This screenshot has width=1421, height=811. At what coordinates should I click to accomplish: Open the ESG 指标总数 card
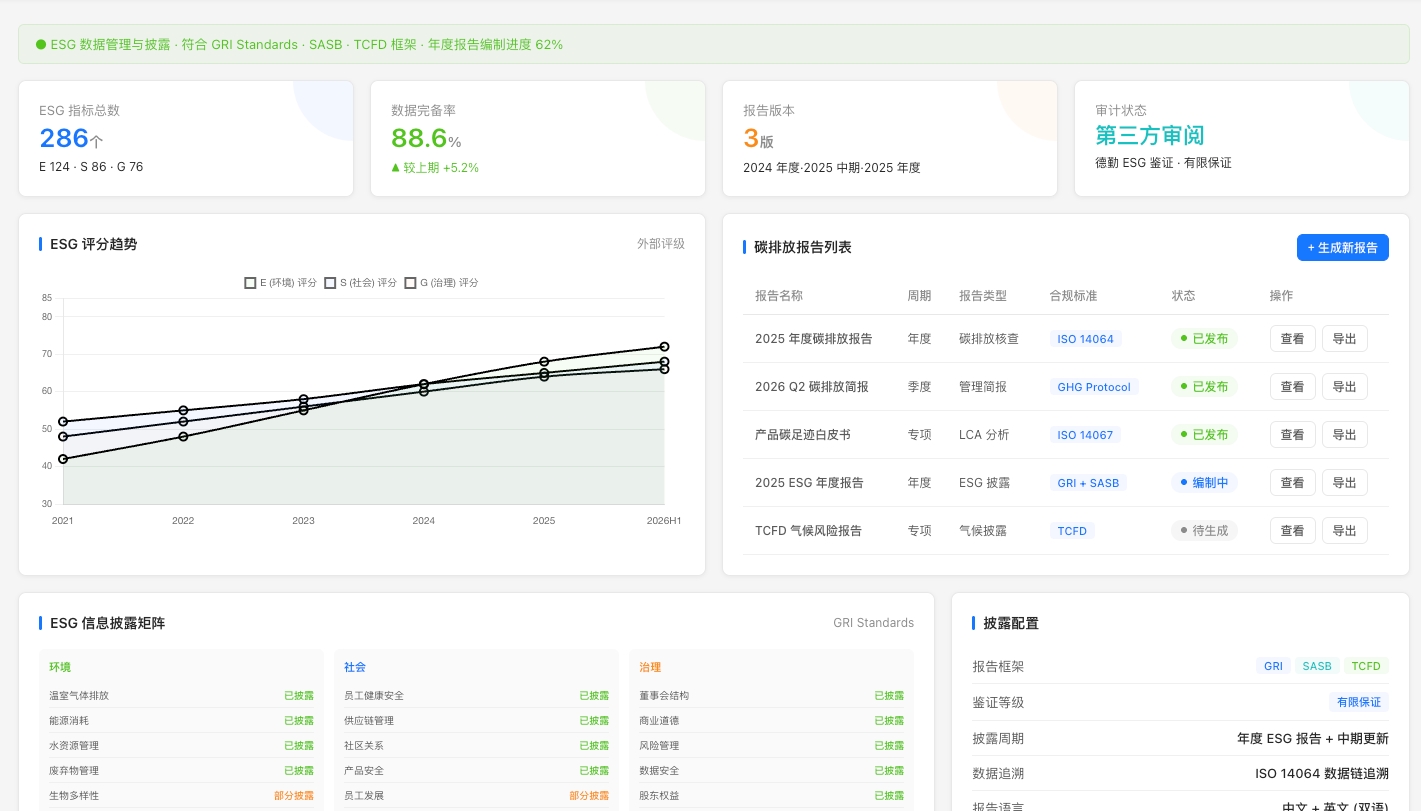(x=186, y=139)
